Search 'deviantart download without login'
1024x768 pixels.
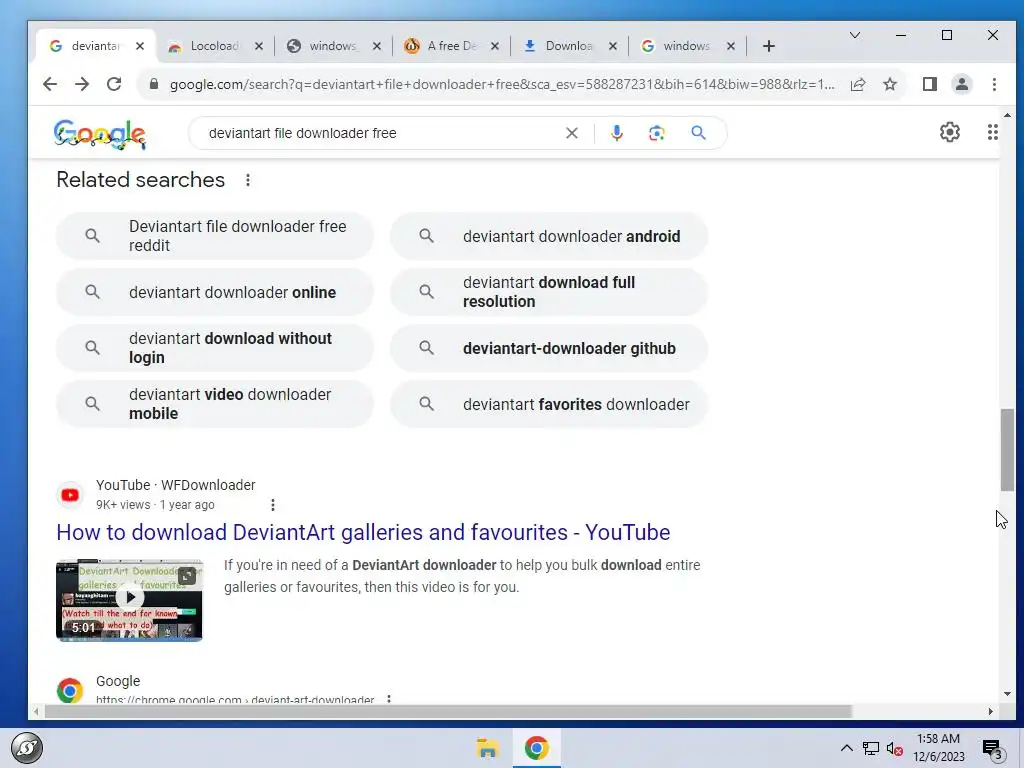click(x=215, y=348)
